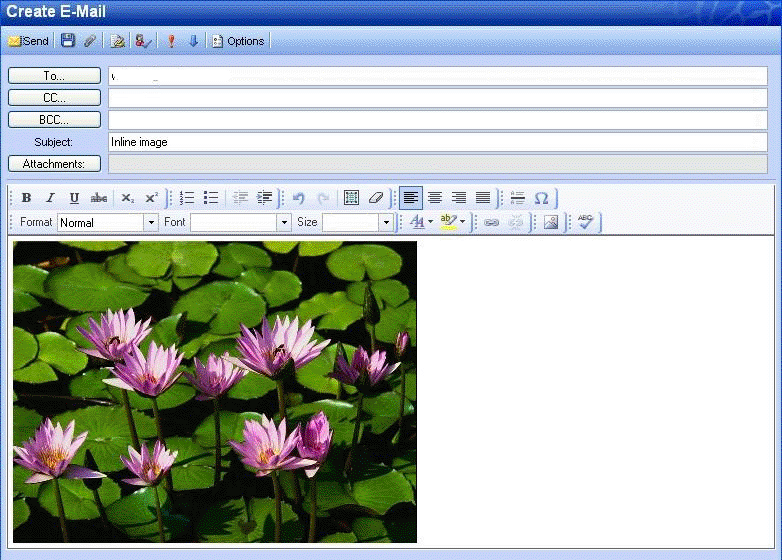Run spell check with ABC checkmark icon

[585, 222]
